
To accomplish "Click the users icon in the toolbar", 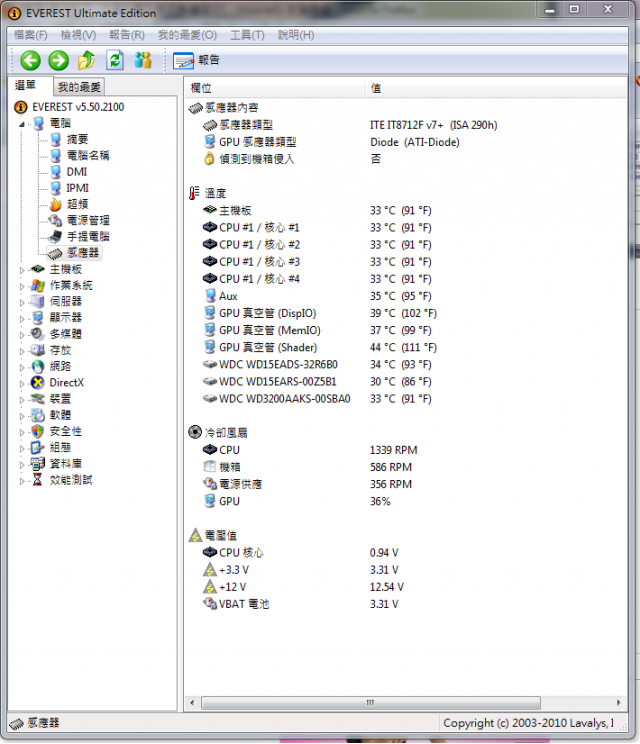I will pyautogui.click(x=143, y=60).
